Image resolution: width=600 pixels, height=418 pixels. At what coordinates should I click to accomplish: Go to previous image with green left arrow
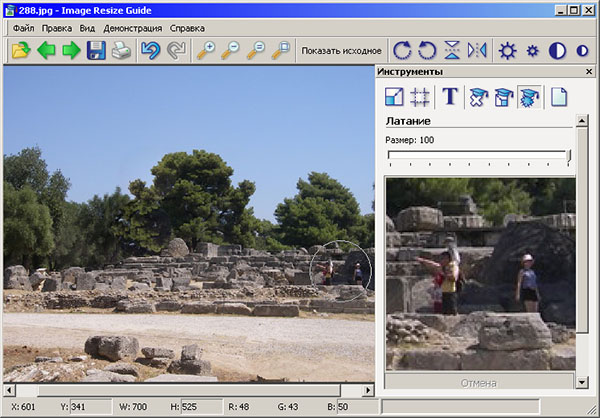click(46, 50)
